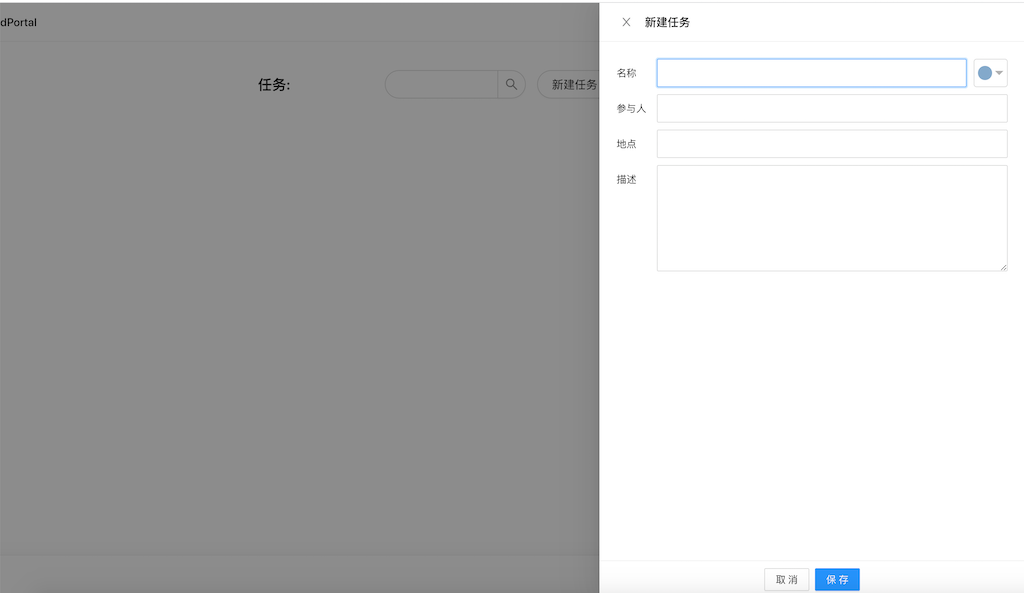The image size is (1024, 593).
Task: Click the 描述 textarea resize handle
Action: [x=1003, y=266]
